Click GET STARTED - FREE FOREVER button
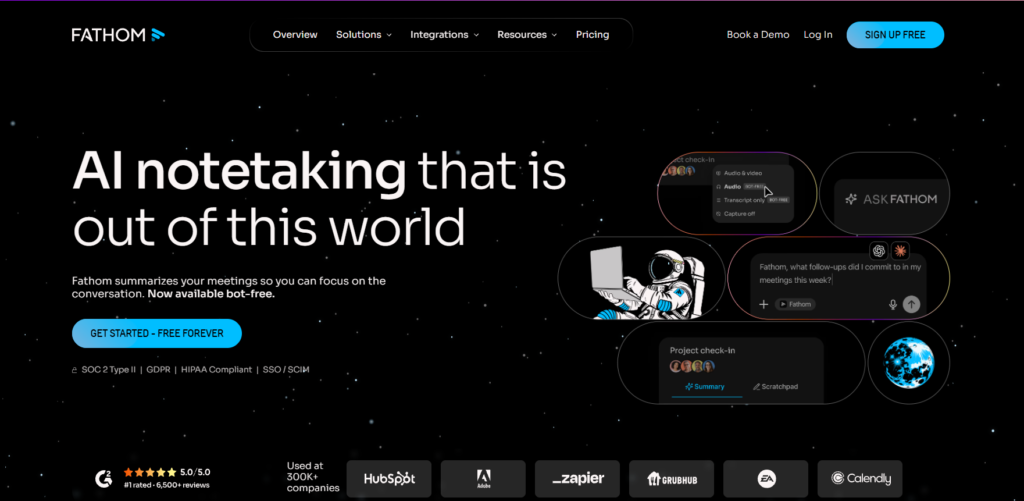 click(x=157, y=333)
